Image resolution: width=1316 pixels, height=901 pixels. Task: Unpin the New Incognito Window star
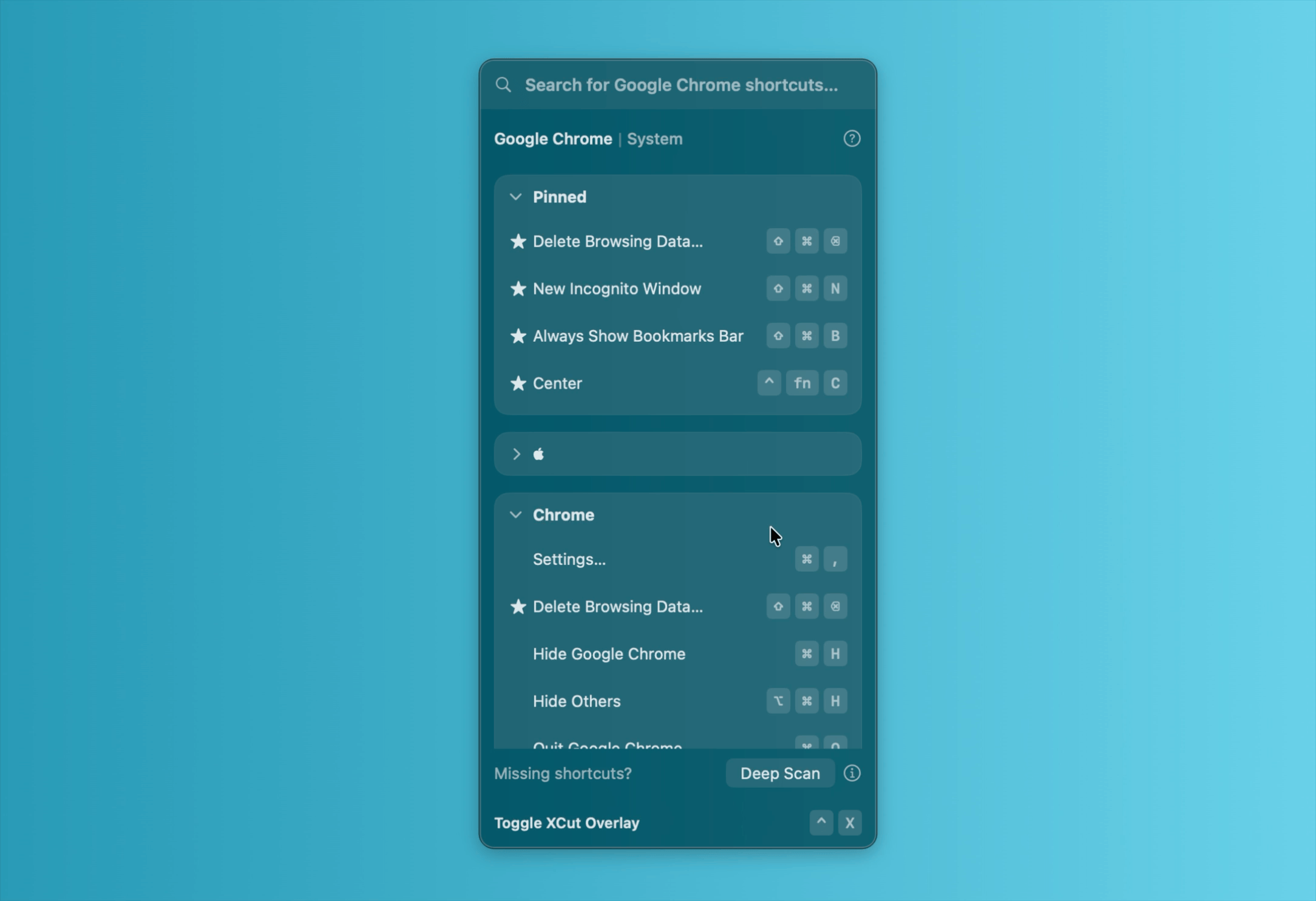point(518,289)
